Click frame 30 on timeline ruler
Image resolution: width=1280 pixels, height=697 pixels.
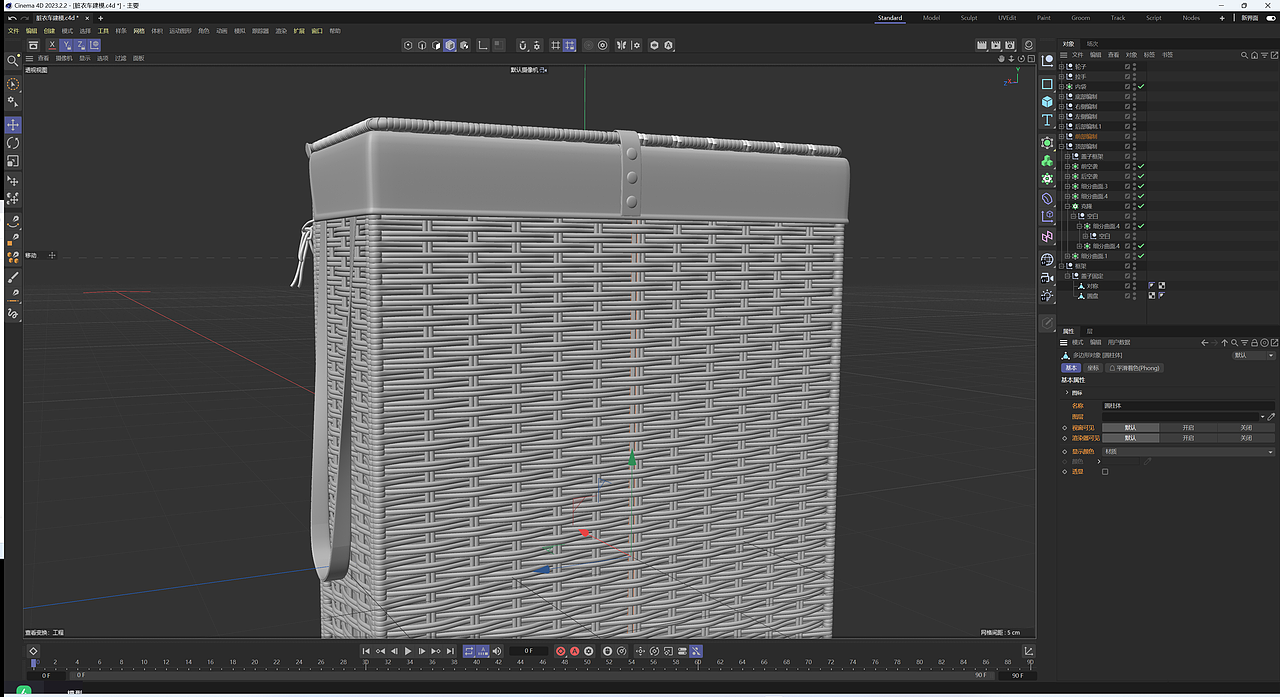coord(366,662)
